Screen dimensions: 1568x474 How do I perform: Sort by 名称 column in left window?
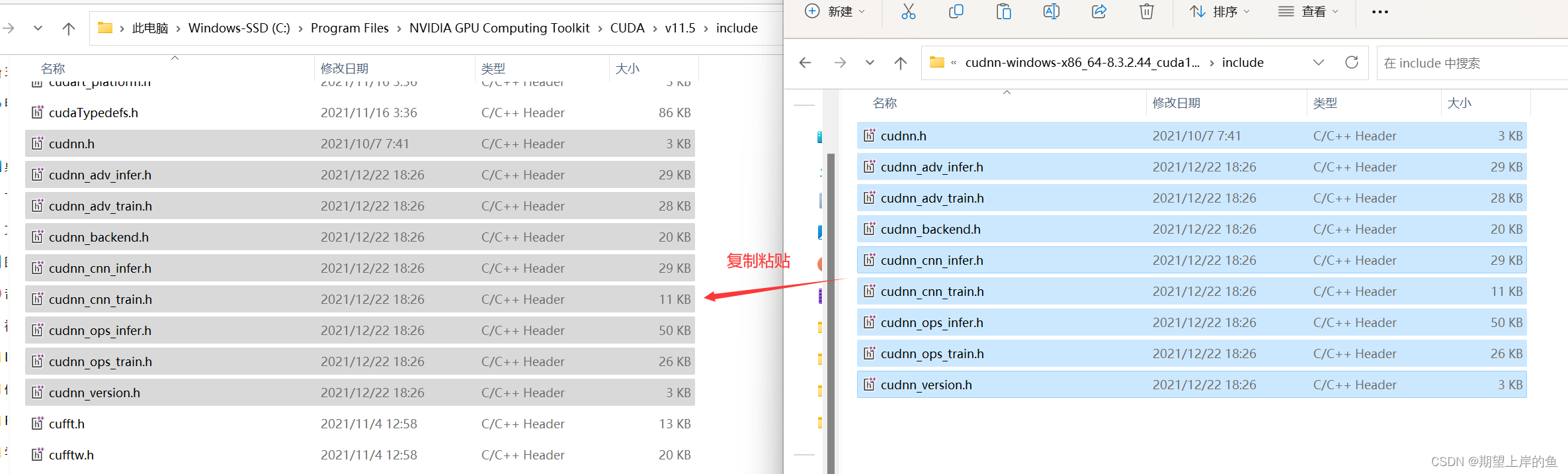click(x=53, y=69)
